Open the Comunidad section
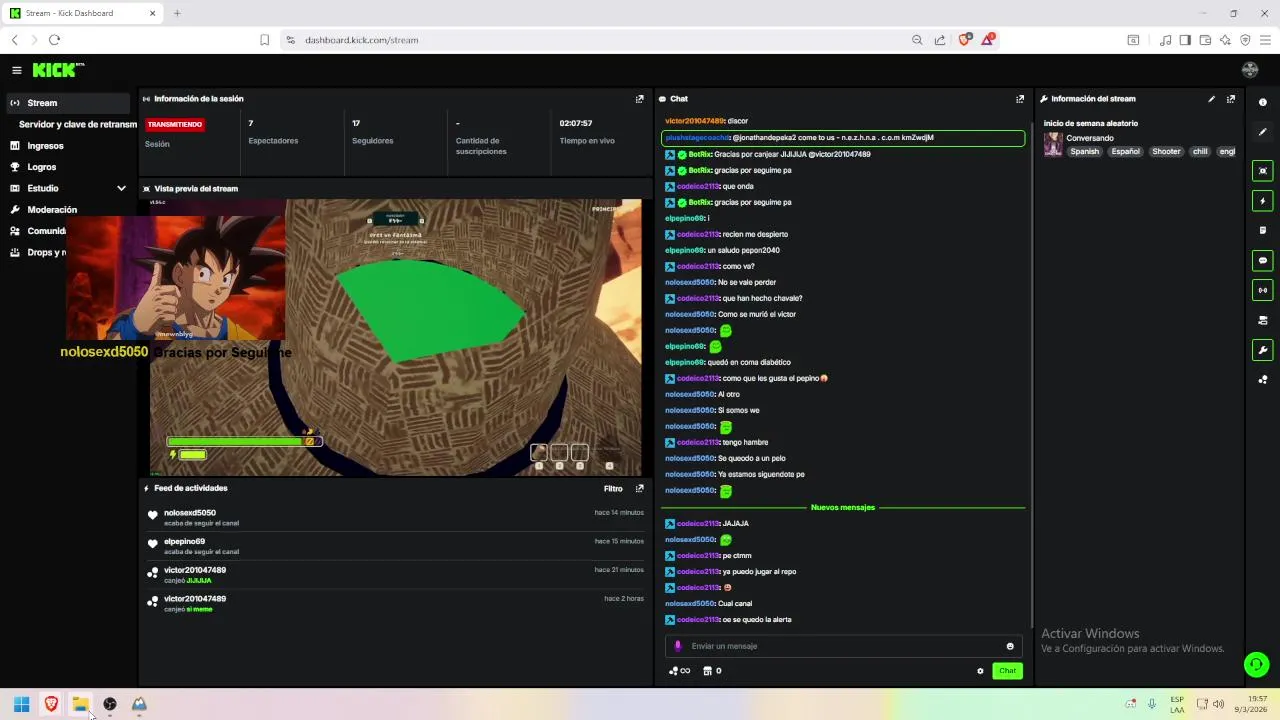The width and height of the screenshot is (1280, 720). [x=46, y=231]
